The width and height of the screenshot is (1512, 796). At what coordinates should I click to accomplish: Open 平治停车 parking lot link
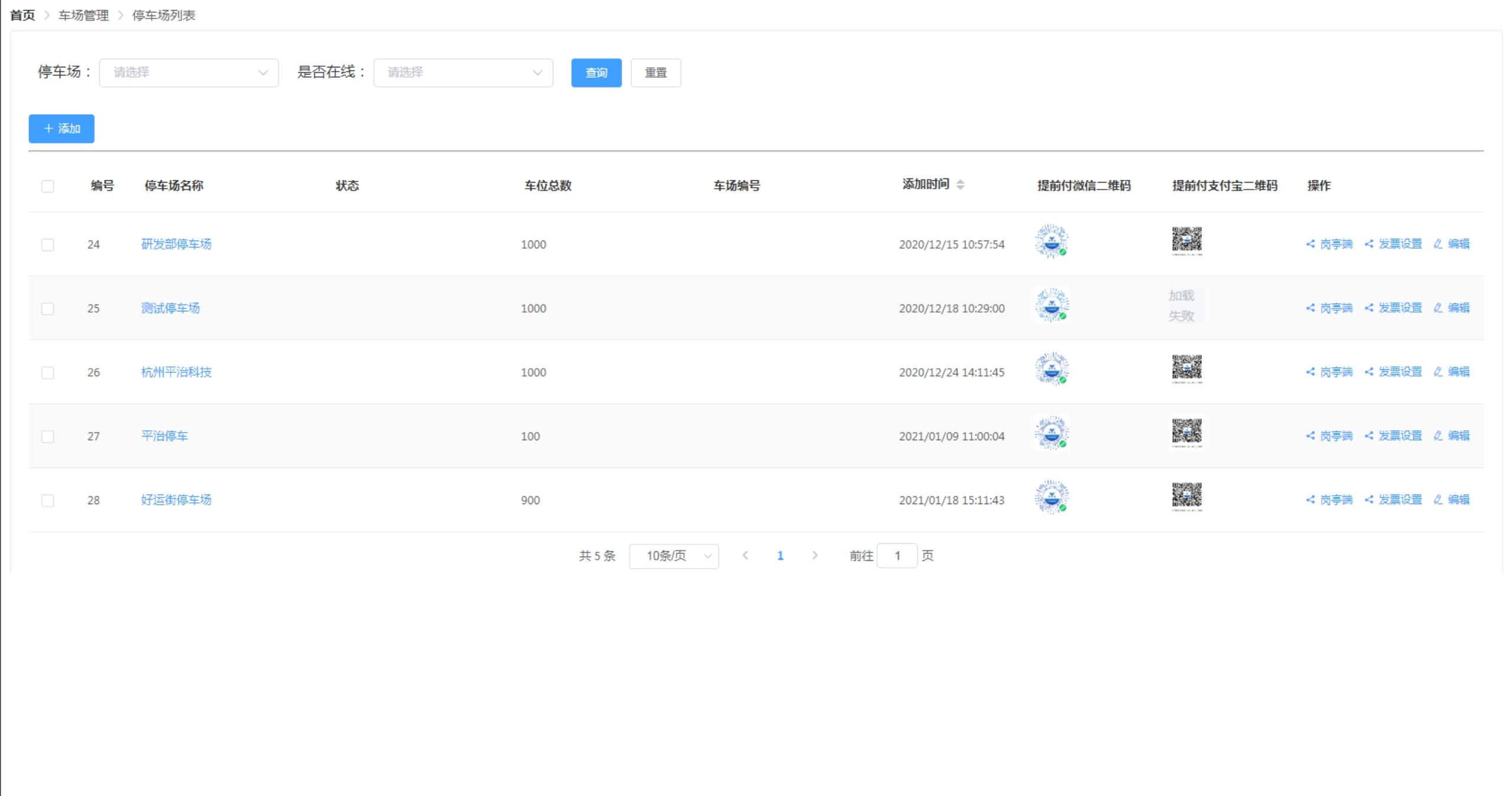[x=164, y=436]
